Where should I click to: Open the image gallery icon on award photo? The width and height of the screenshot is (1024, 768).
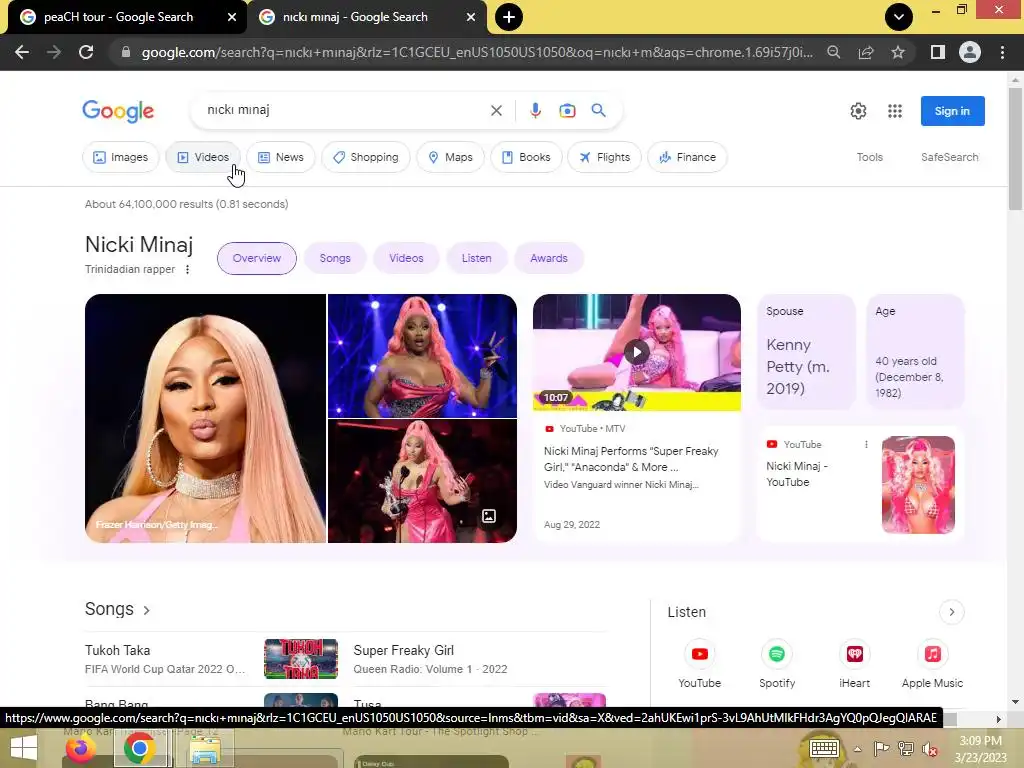488,516
